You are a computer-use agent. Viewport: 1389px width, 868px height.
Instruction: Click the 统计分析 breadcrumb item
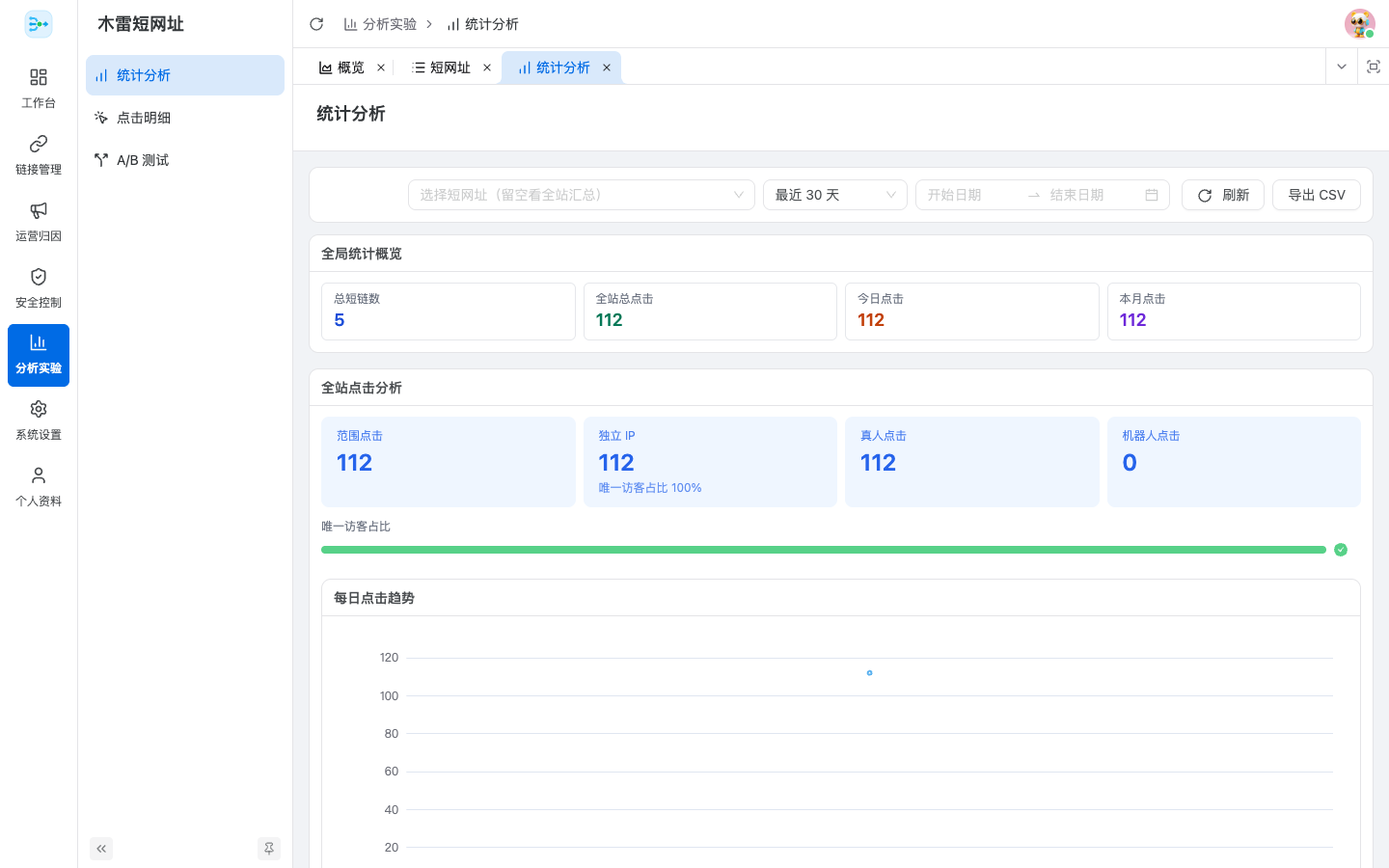pyautogui.click(x=482, y=24)
